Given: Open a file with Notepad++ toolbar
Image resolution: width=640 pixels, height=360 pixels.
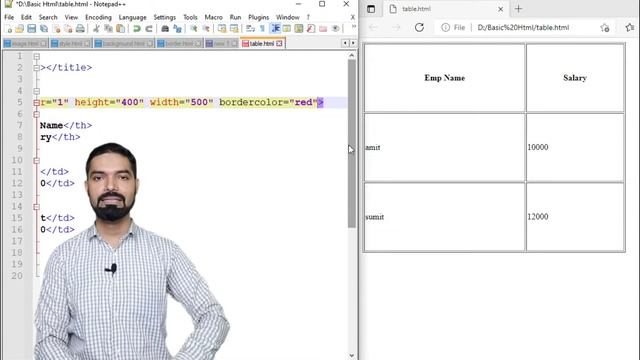Looking at the screenshot, I should 19,29.
